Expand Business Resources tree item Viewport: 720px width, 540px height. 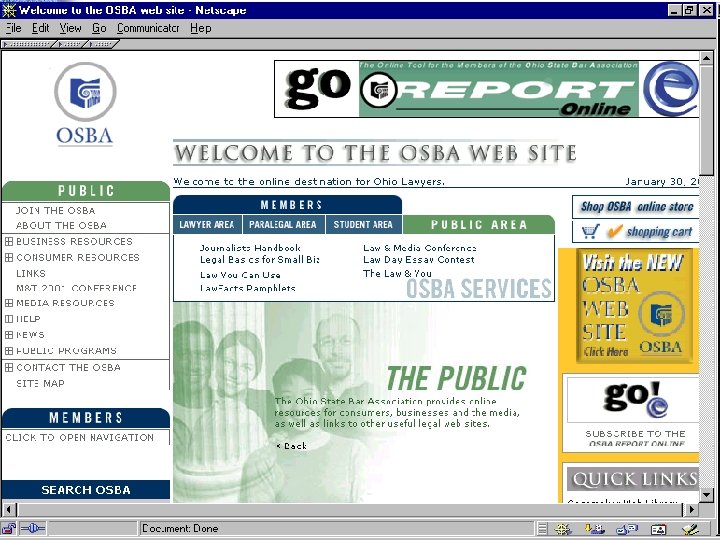(9, 241)
